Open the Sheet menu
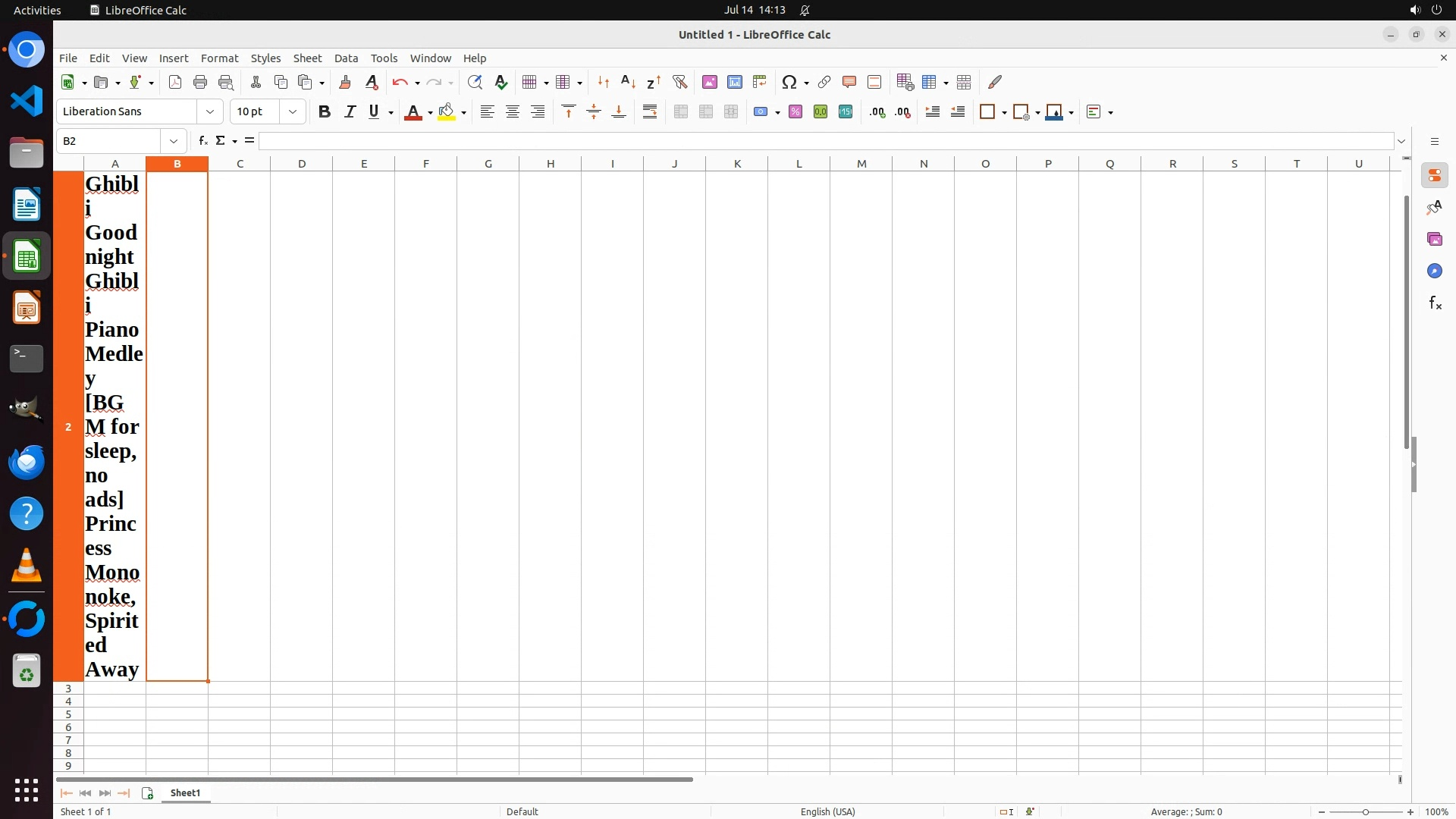 coord(307,58)
